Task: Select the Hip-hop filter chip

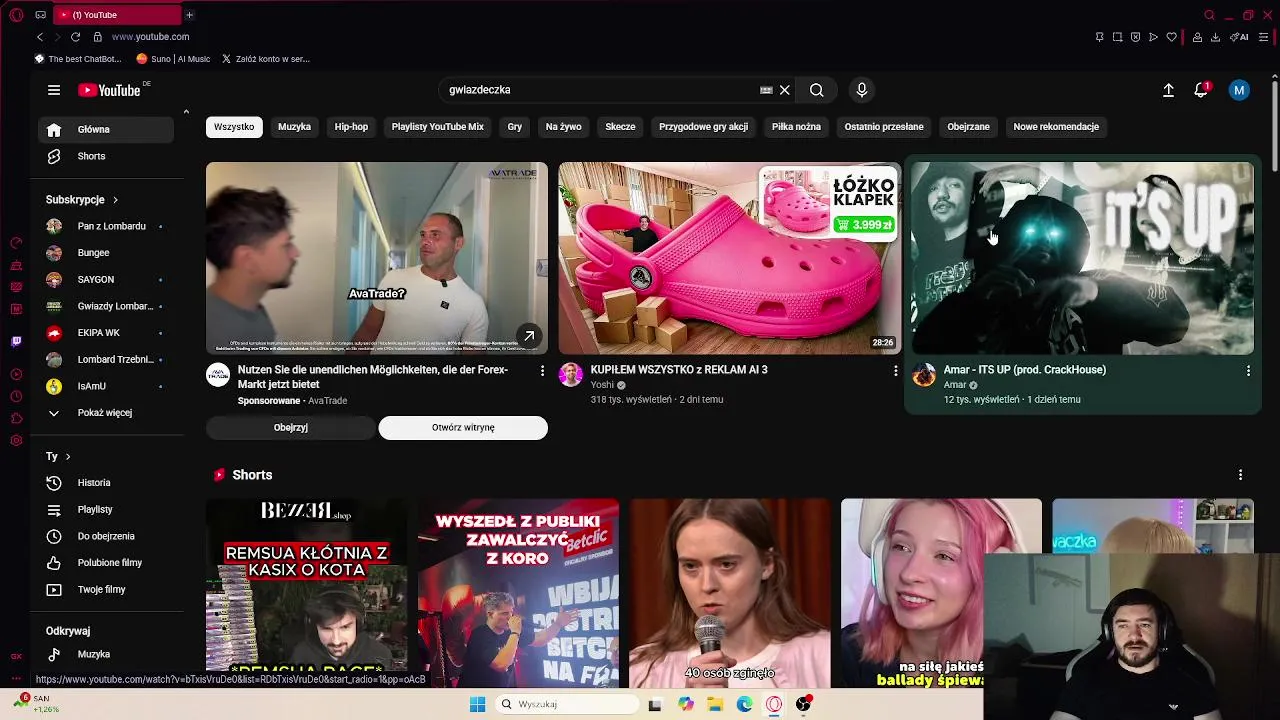Action: tap(351, 127)
